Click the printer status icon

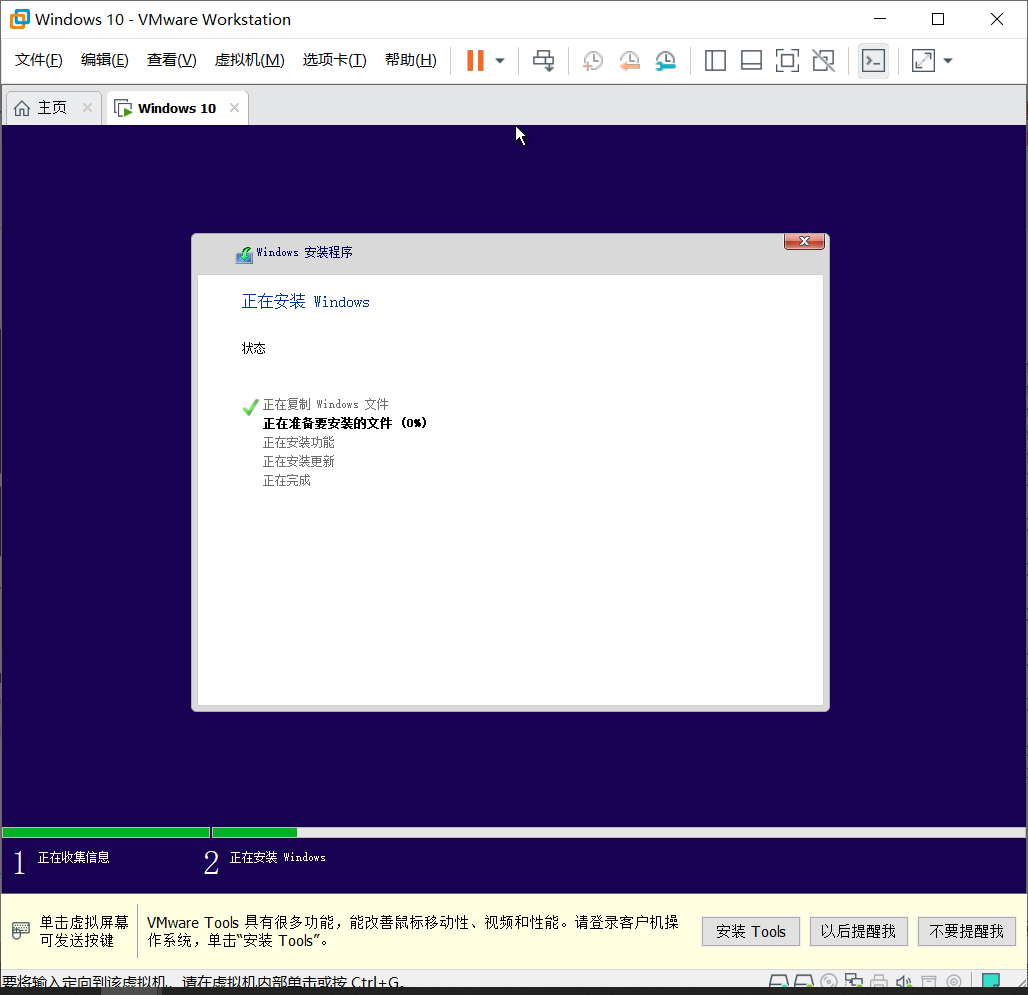[879, 981]
